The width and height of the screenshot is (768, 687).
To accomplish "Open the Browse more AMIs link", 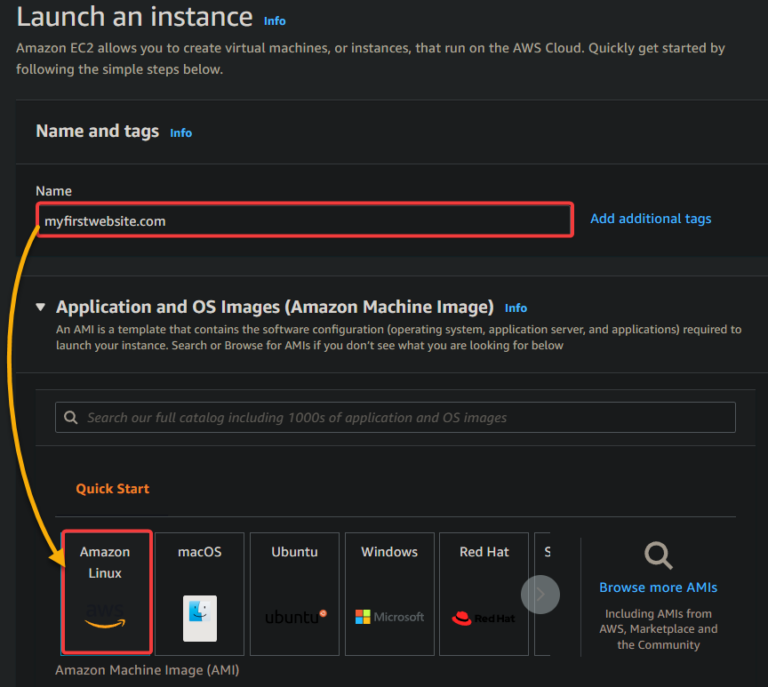I will pos(658,587).
